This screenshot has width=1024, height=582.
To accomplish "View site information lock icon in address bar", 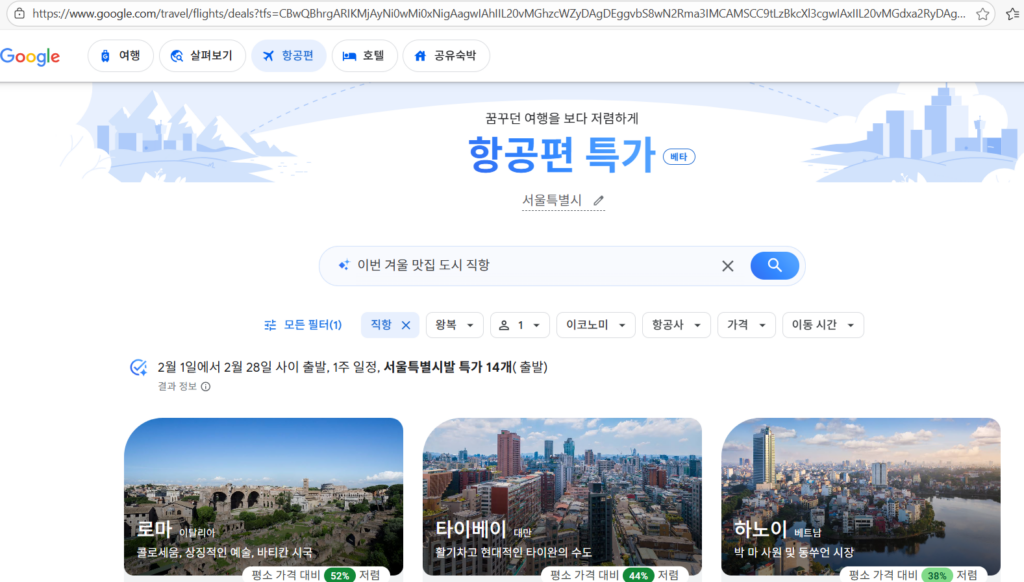I will pyautogui.click(x=18, y=14).
